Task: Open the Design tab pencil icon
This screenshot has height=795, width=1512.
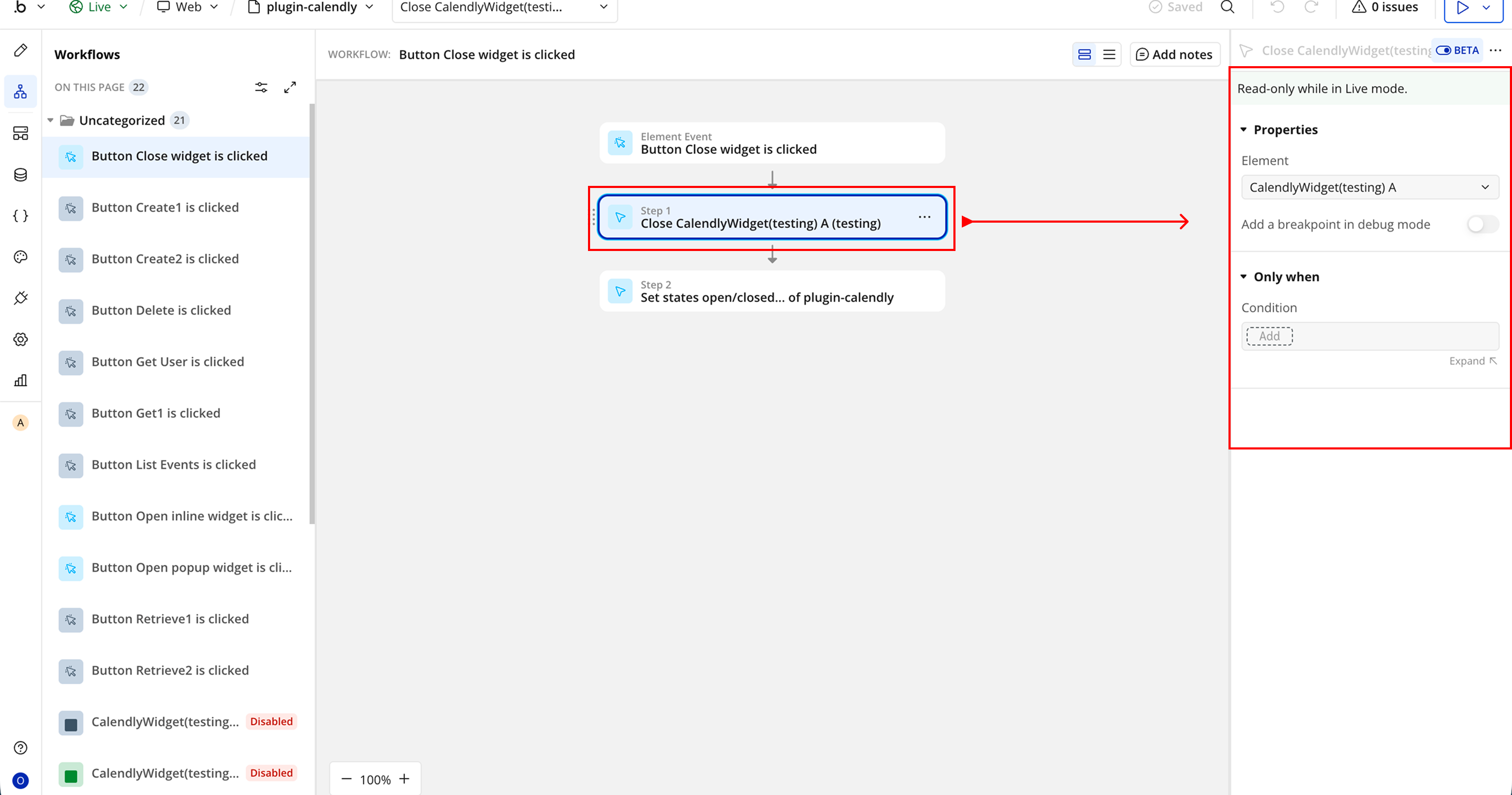Action: point(20,50)
